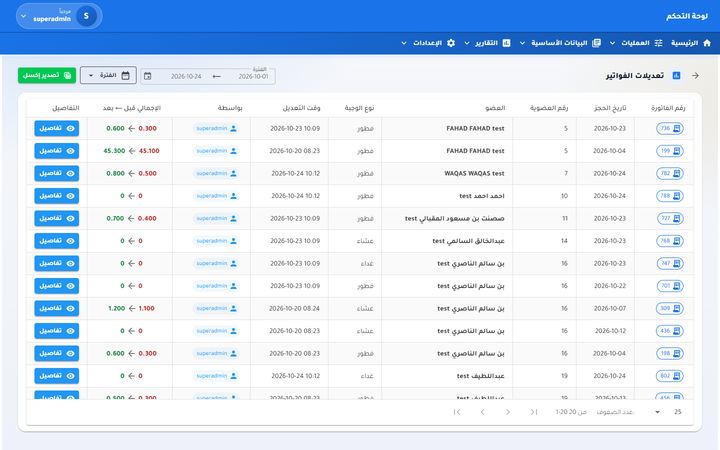The width and height of the screenshot is (720, 450).
Task: Click edit time 2026-10-20 08:24
Action: (294, 308)
